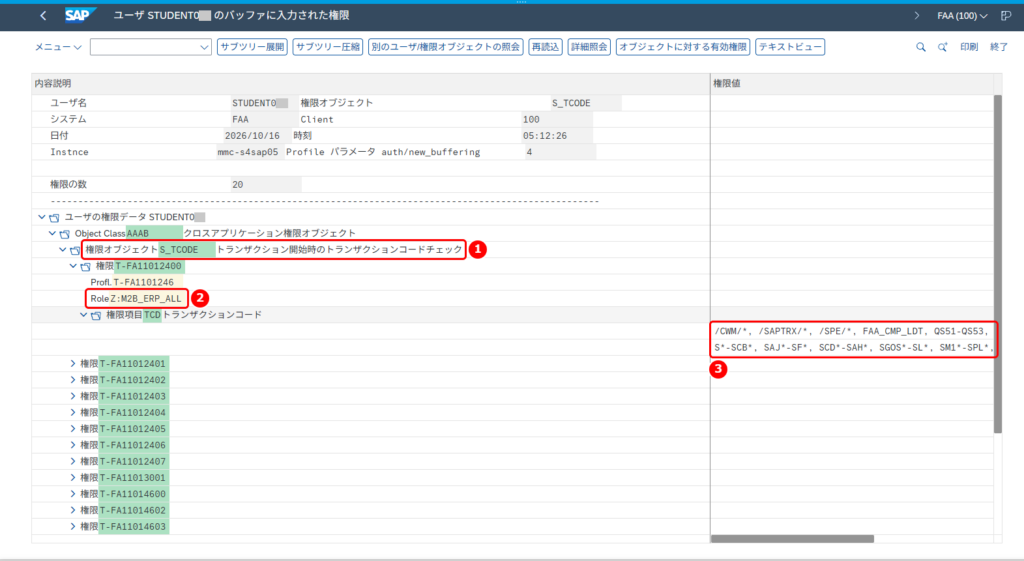
Task: Open the FAA (100) system dropdown
Action: pos(962,16)
